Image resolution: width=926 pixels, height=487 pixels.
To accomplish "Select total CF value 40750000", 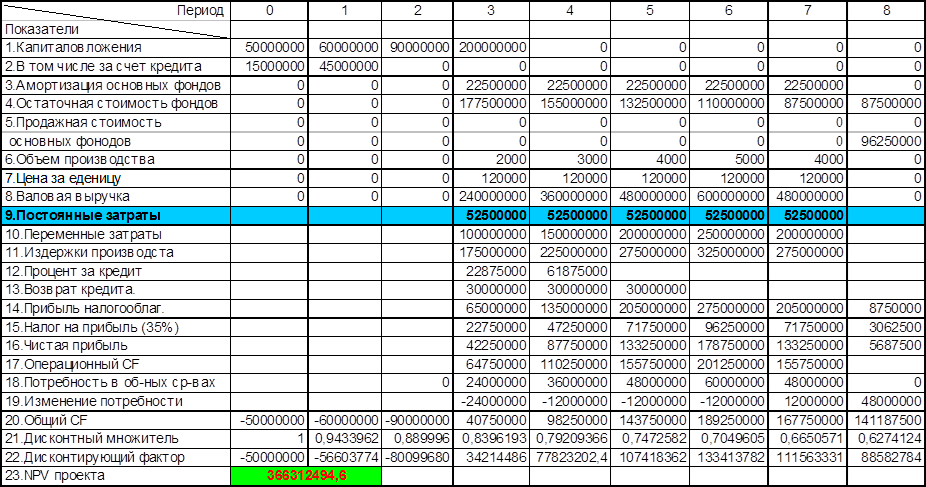I will pyautogui.click(x=495, y=420).
